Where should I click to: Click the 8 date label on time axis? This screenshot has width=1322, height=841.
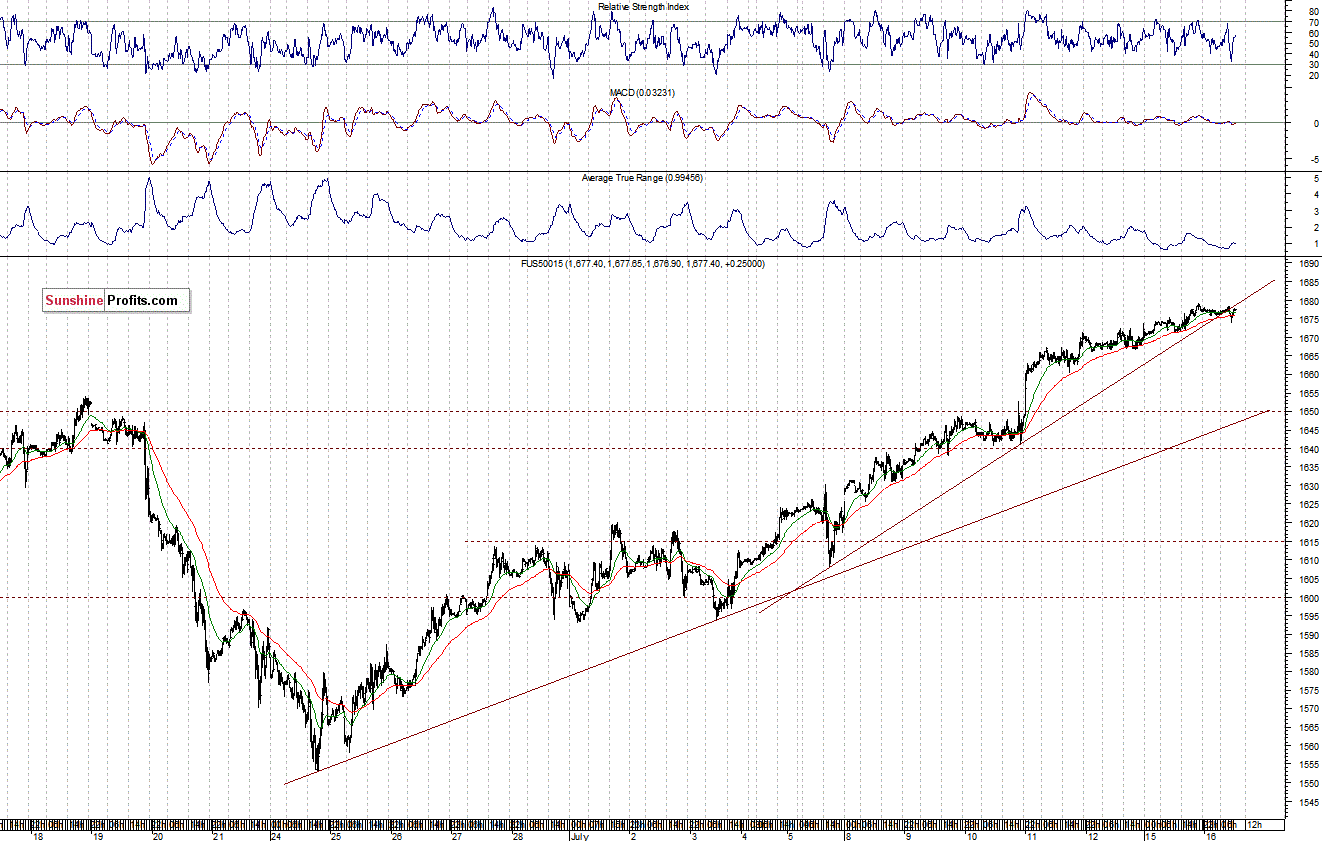847,835
